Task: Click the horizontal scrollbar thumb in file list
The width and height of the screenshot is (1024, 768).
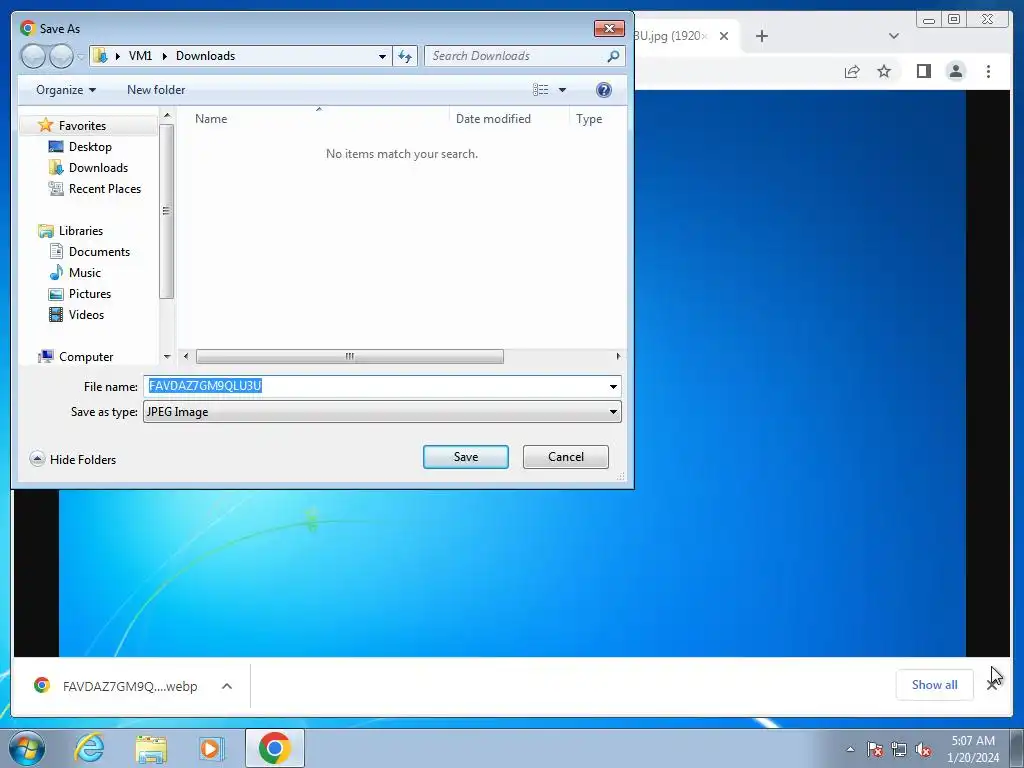Action: click(x=349, y=357)
